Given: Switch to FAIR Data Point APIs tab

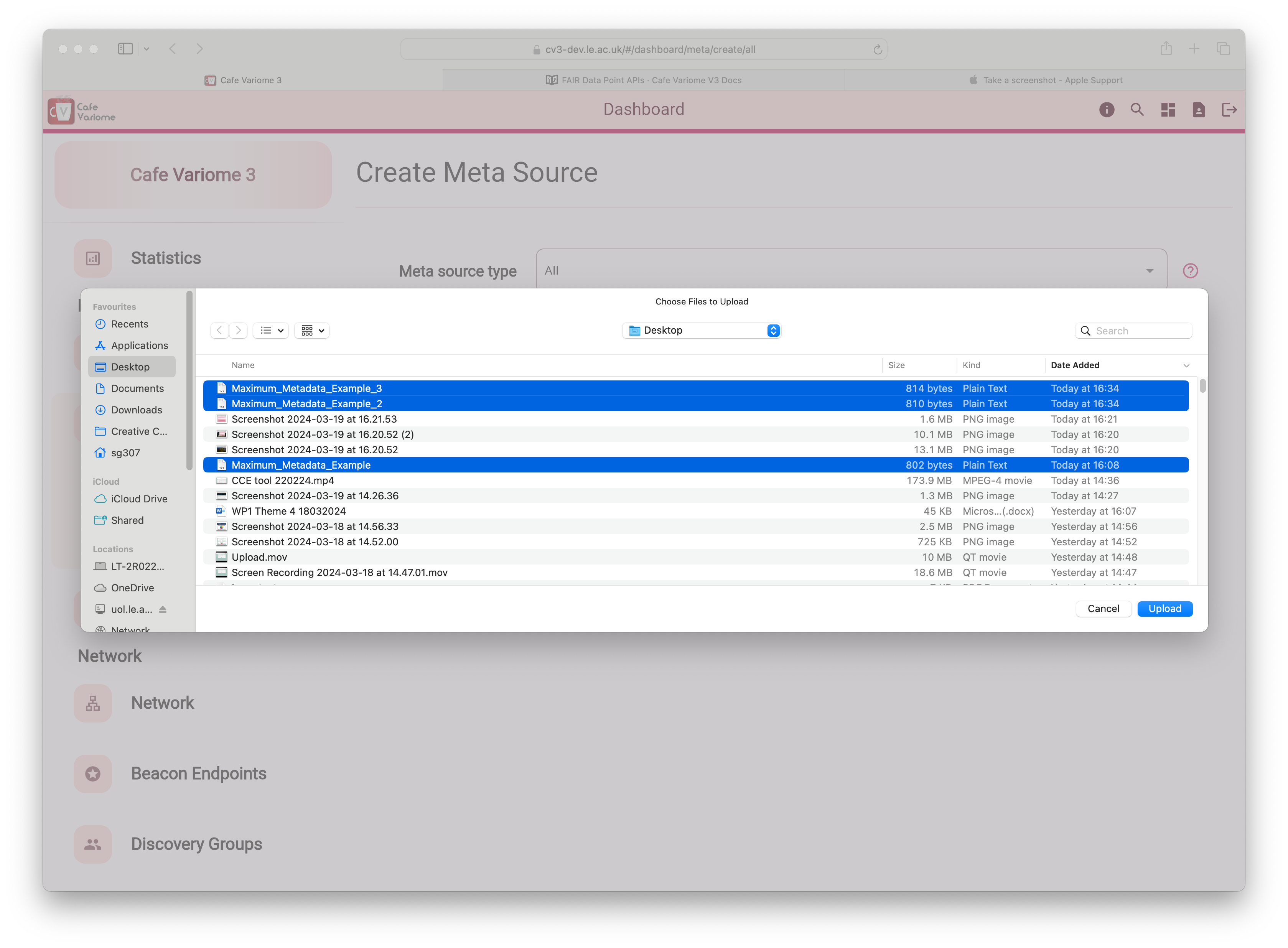Looking at the screenshot, I should pos(644,80).
